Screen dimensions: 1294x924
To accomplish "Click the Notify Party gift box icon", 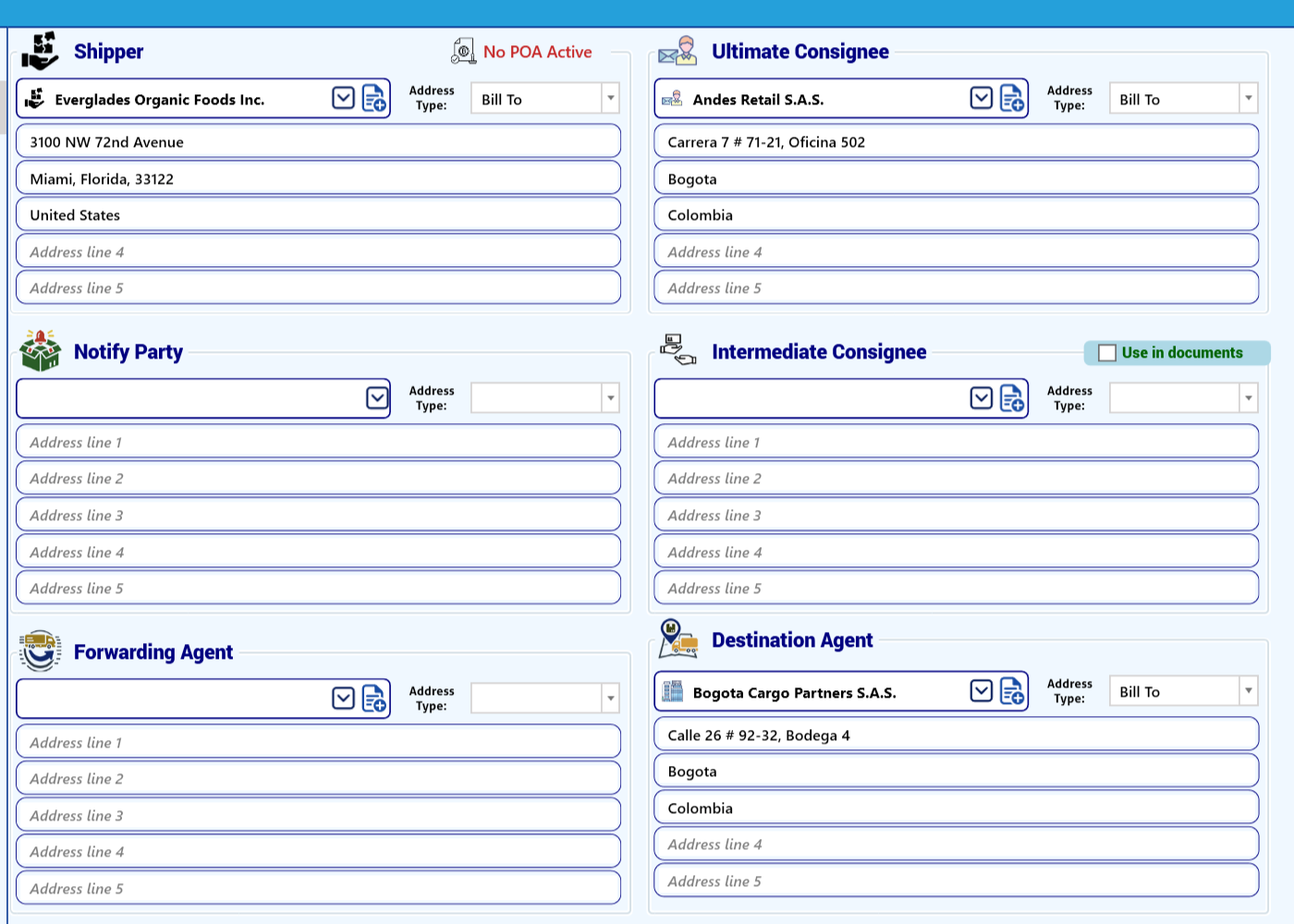I will [x=40, y=351].
